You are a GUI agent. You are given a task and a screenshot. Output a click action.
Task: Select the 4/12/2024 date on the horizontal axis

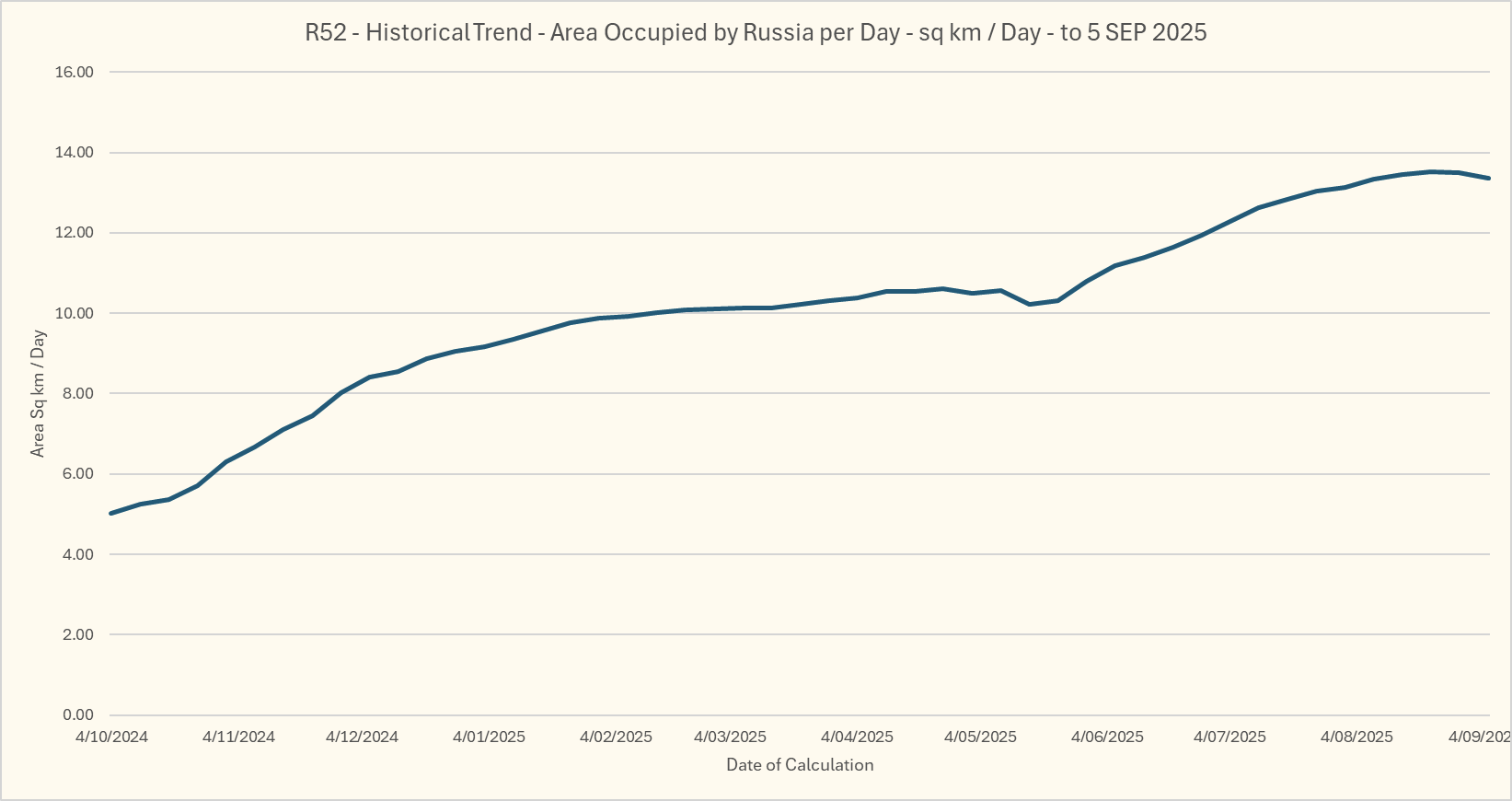(x=363, y=737)
